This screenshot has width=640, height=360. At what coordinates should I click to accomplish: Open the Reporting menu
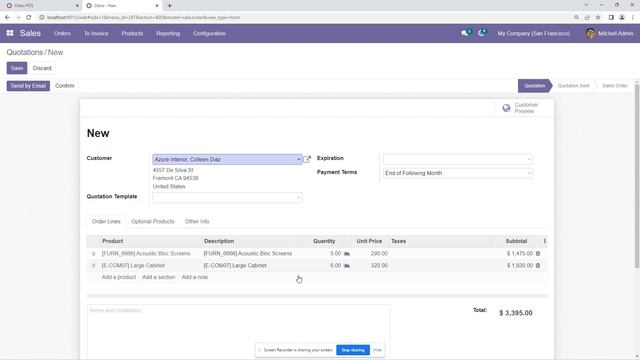click(x=168, y=33)
